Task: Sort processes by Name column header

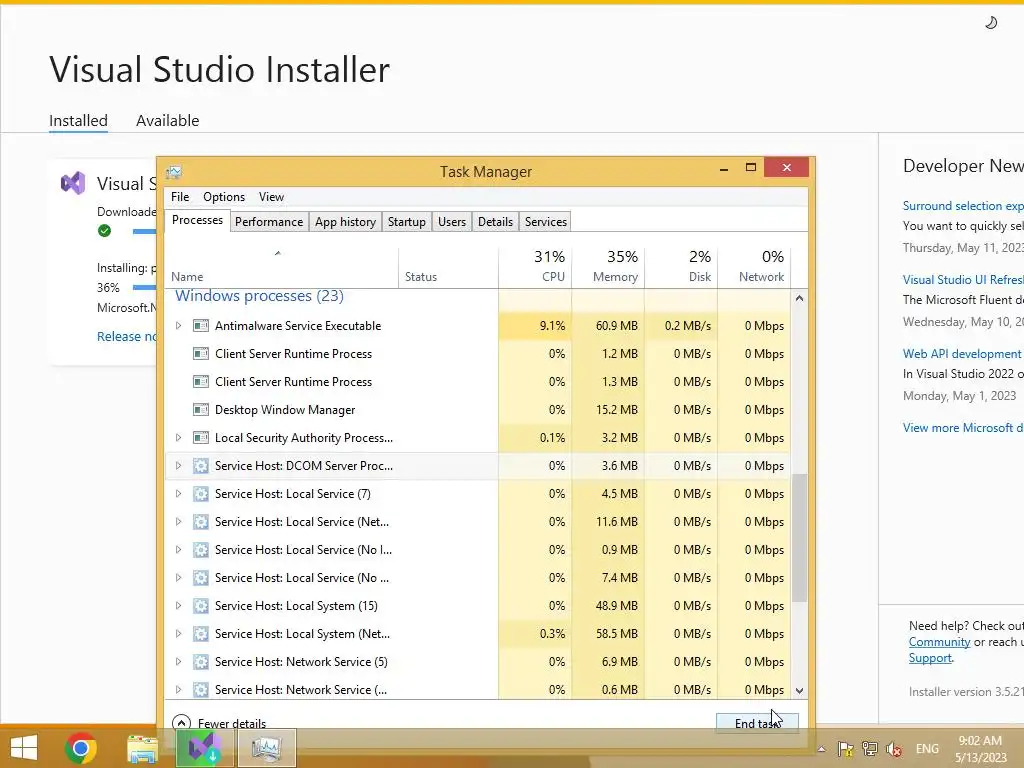Action: point(281,266)
